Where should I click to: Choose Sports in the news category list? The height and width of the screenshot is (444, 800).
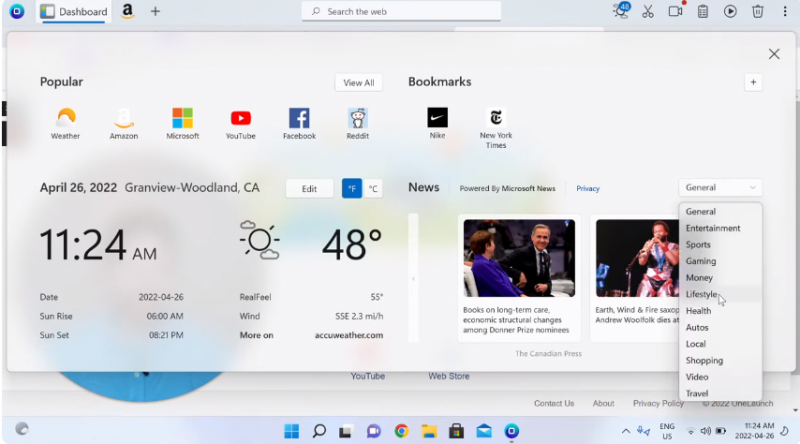tap(698, 244)
